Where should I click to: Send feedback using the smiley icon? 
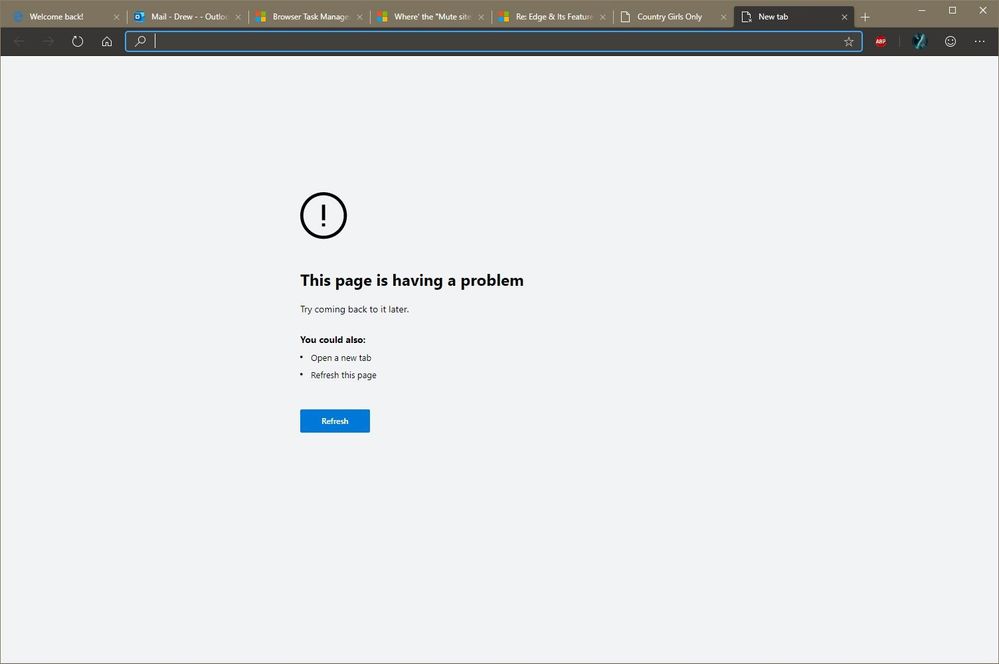coord(950,41)
